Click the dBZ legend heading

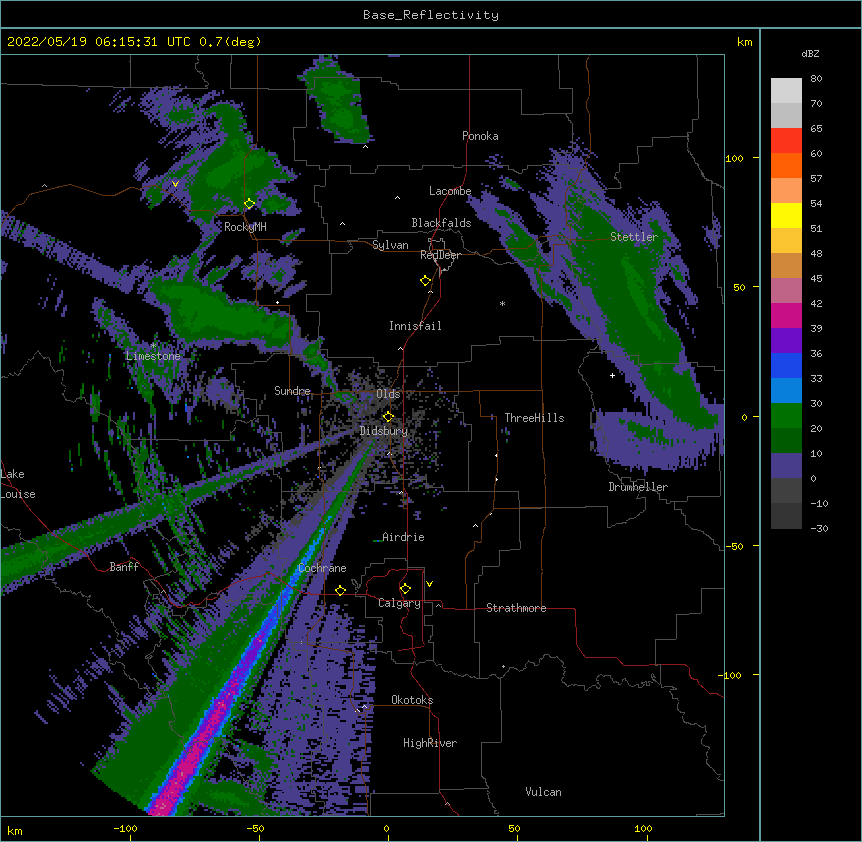(x=810, y=53)
